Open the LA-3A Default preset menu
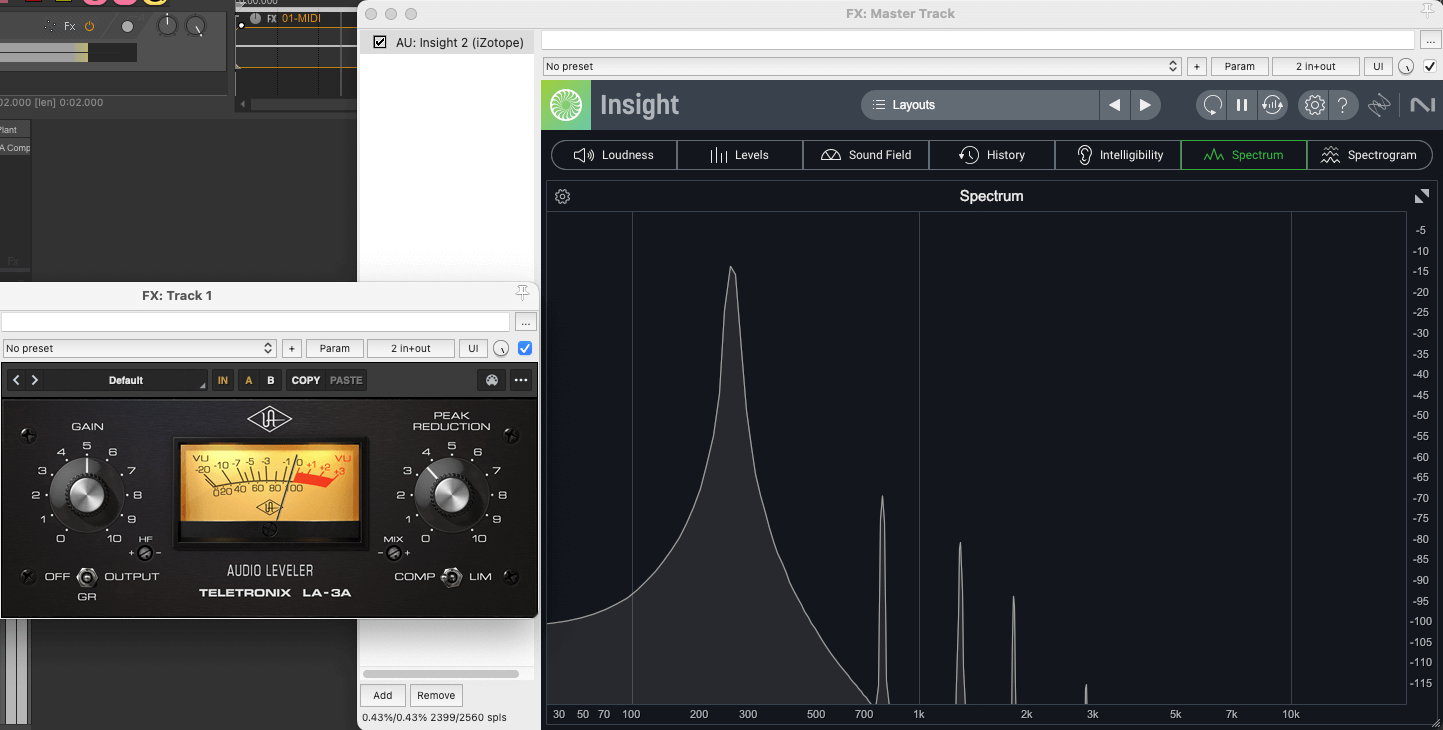Image resolution: width=1443 pixels, height=730 pixels. [126, 380]
